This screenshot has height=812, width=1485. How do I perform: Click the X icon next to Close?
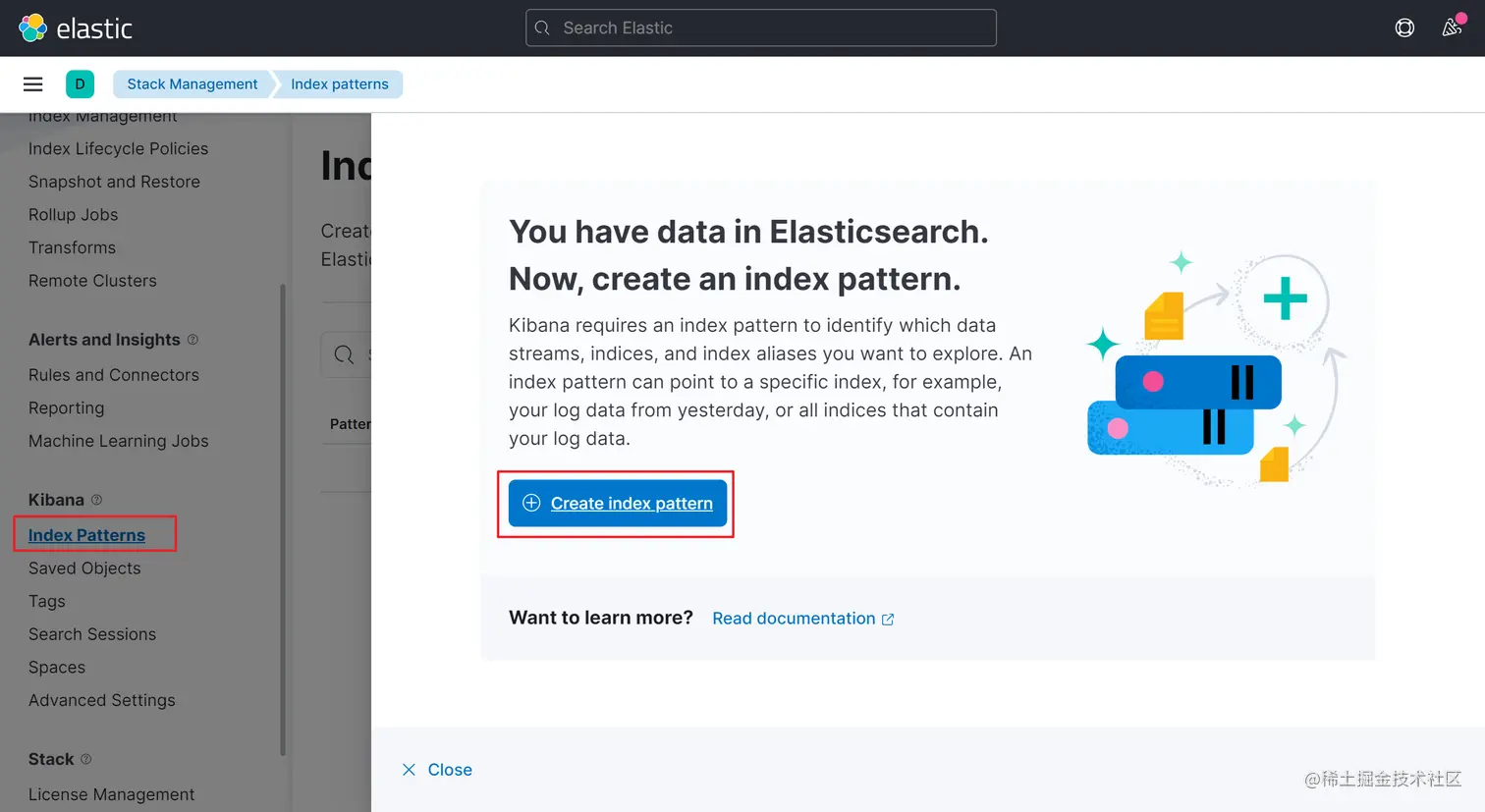pyautogui.click(x=409, y=770)
